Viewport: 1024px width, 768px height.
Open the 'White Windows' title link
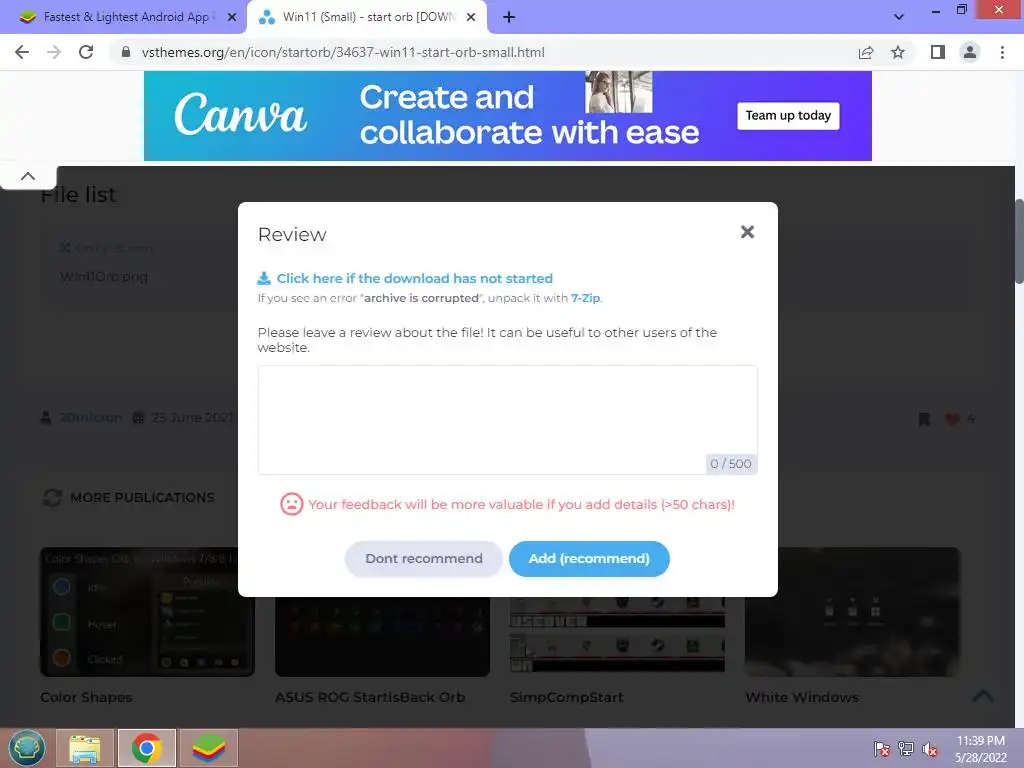pos(802,697)
